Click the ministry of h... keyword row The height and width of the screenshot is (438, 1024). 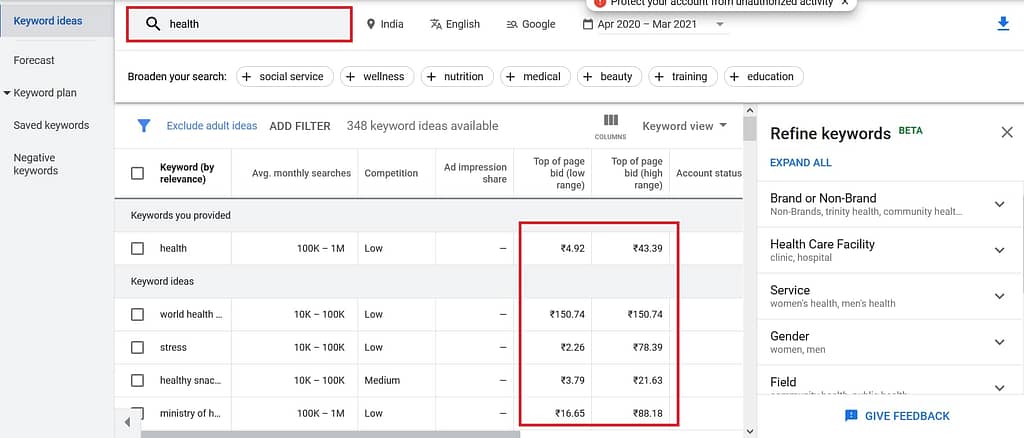point(428,413)
